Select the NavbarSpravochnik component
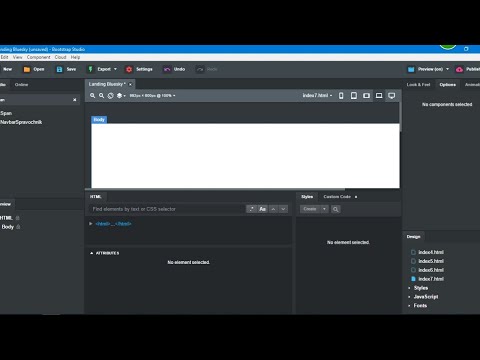Screen dimensions: 480x360 pyautogui.click(x=21, y=122)
